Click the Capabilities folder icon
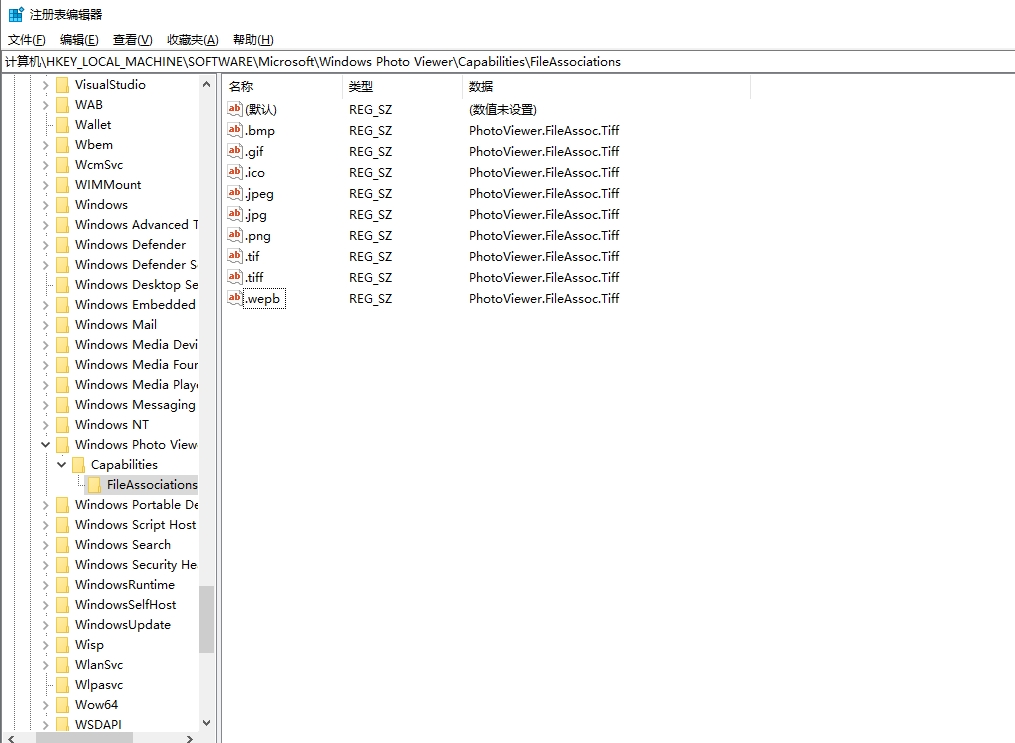 point(78,465)
